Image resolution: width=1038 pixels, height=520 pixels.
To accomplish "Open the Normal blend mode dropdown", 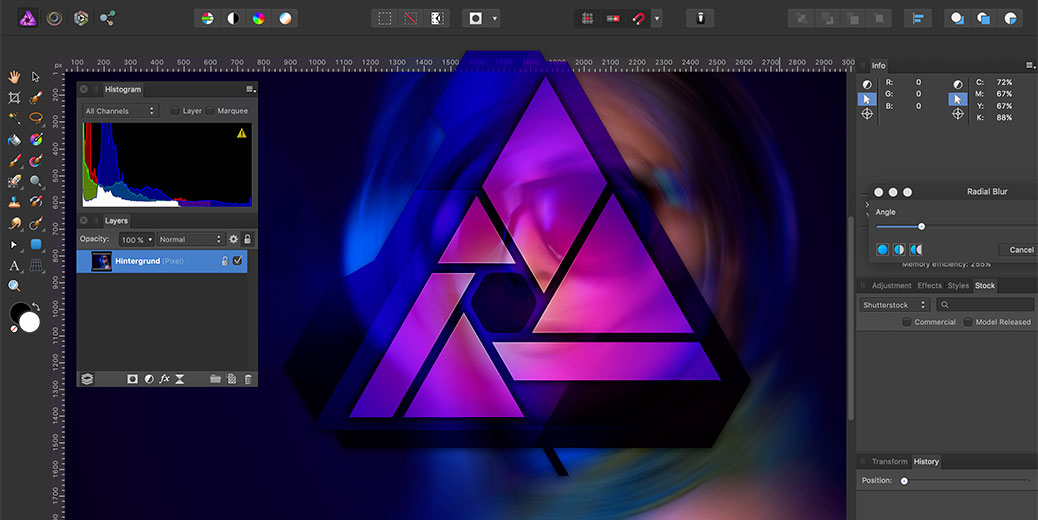I will (x=190, y=240).
